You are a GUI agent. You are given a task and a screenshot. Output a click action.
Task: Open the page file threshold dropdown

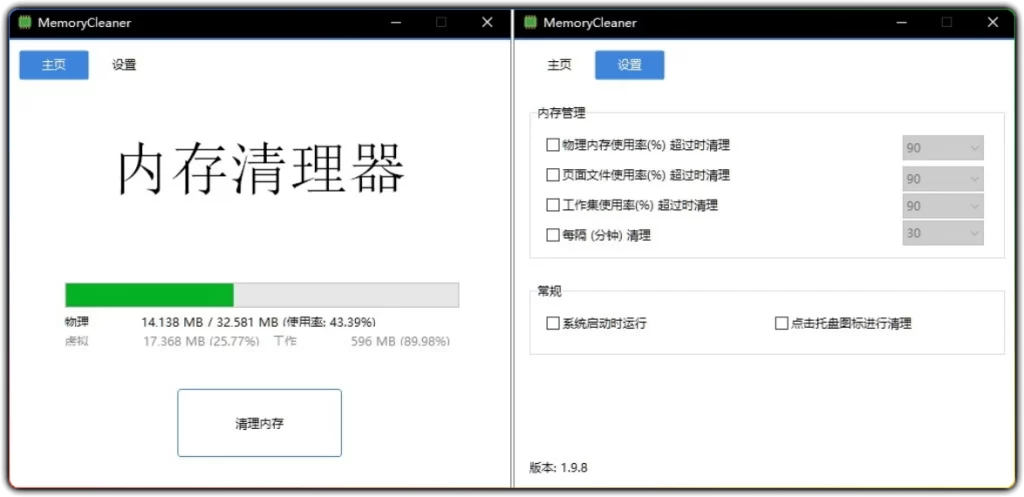coord(943,178)
